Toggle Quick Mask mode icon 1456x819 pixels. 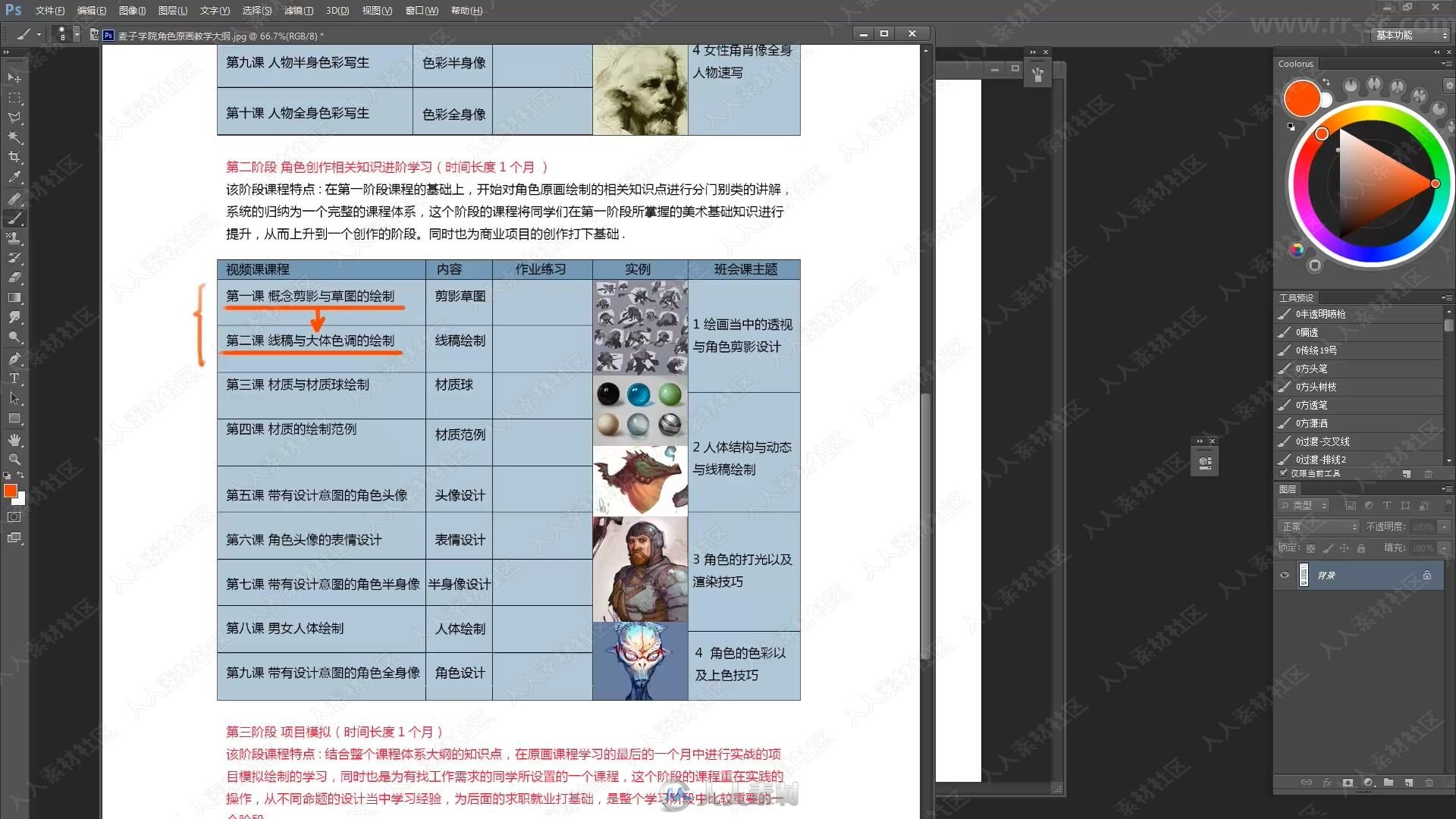click(x=14, y=517)
